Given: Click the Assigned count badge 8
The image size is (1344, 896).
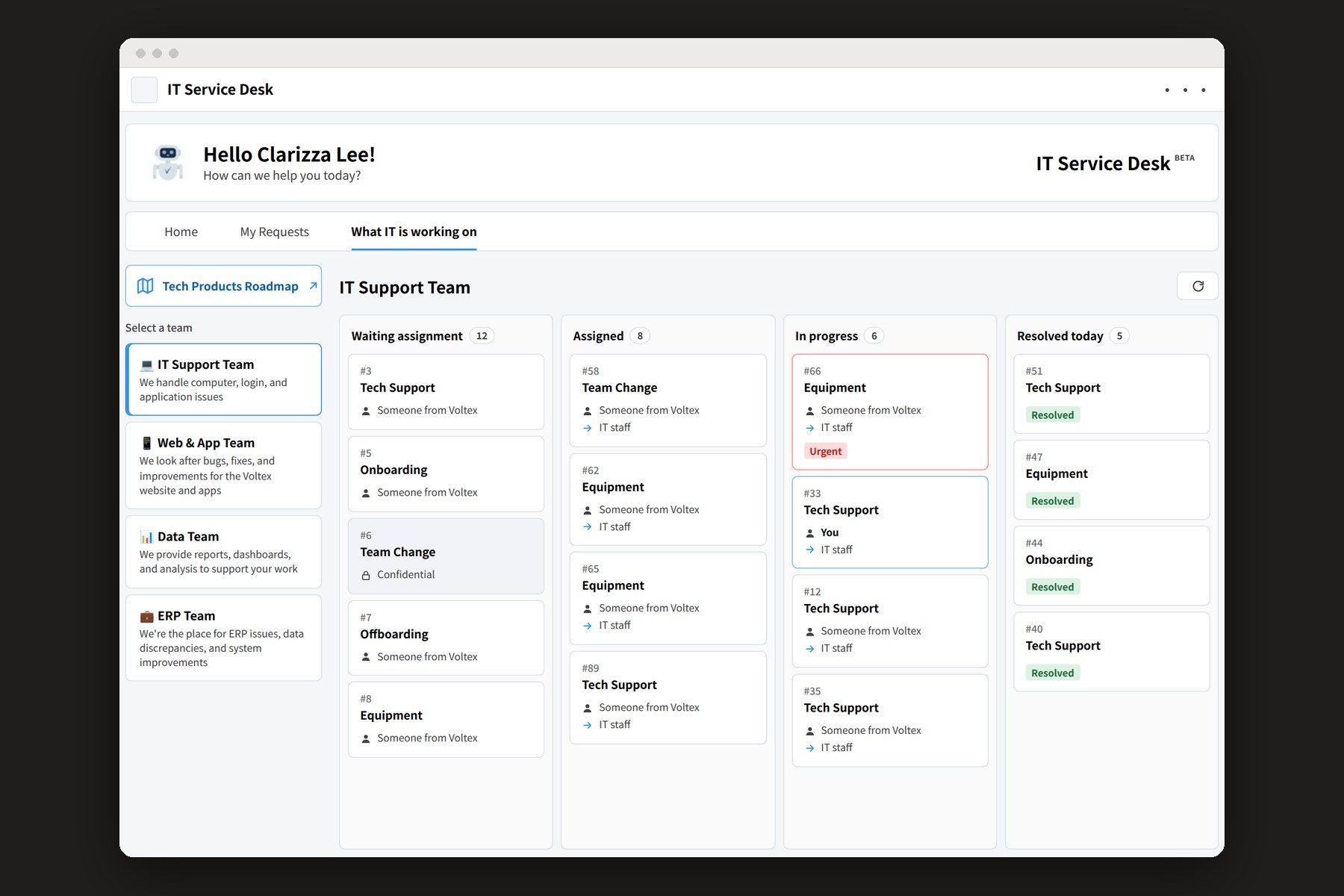Looking at the screenshot, I should click(x=640, y=336).
